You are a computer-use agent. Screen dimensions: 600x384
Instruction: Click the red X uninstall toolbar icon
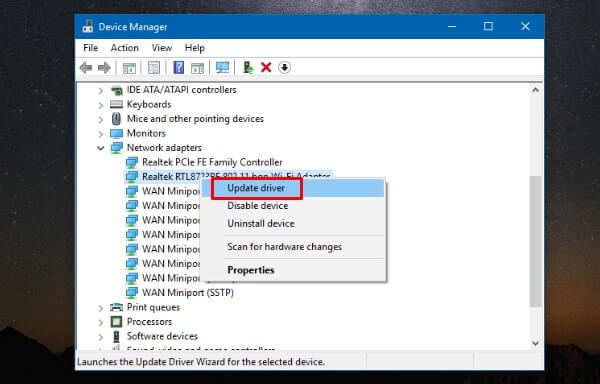coord(266,68)
